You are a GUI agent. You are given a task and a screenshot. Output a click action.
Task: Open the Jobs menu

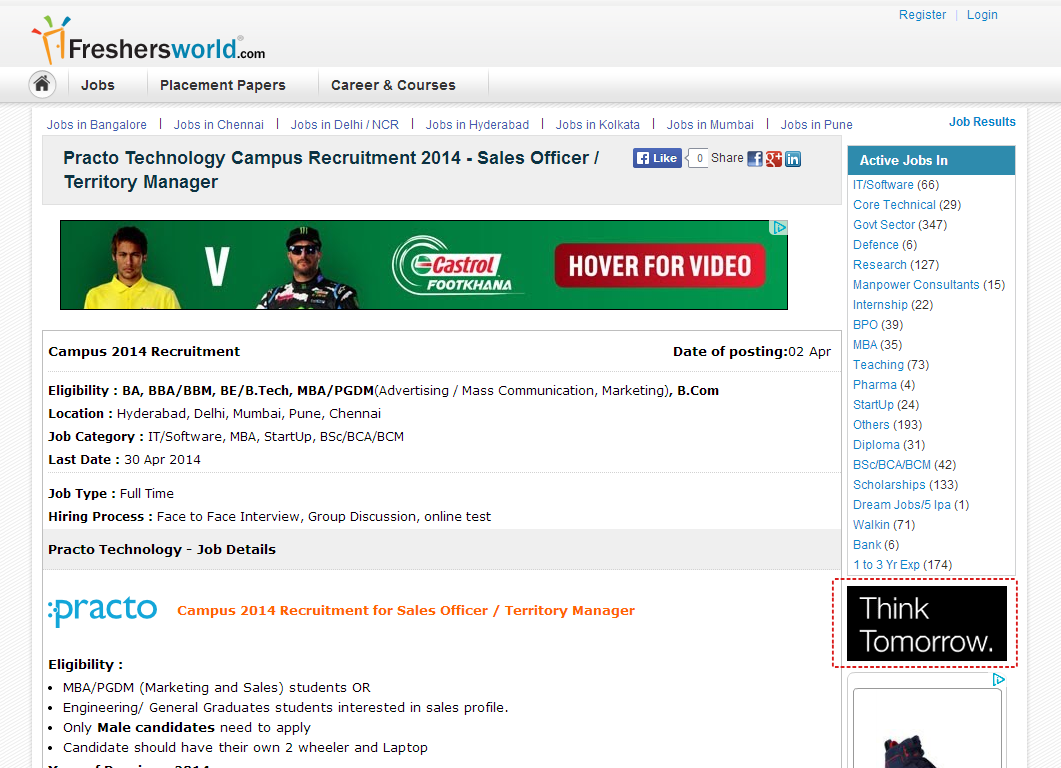(96, 85)
